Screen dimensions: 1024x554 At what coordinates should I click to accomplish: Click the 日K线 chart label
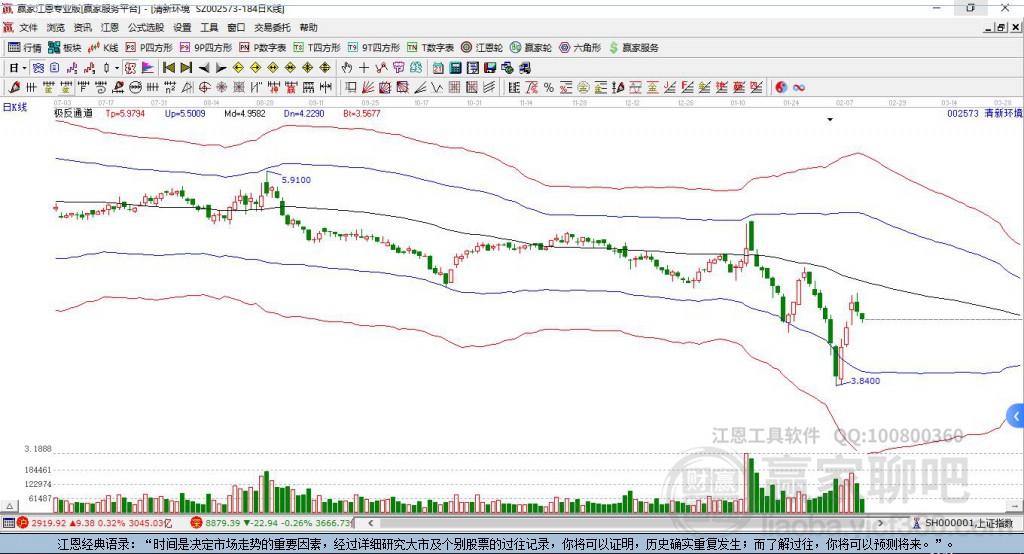(x=15, y=107)
